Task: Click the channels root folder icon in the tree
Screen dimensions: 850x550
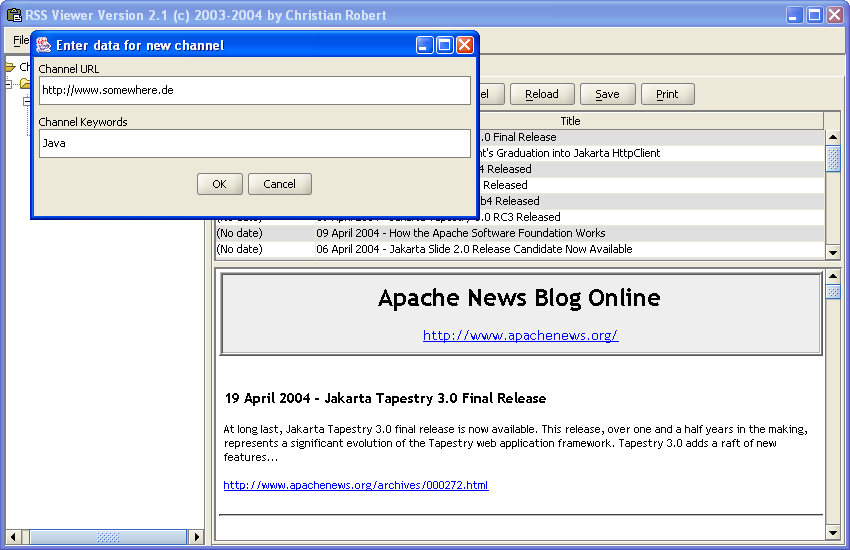Action: (10, 67)
